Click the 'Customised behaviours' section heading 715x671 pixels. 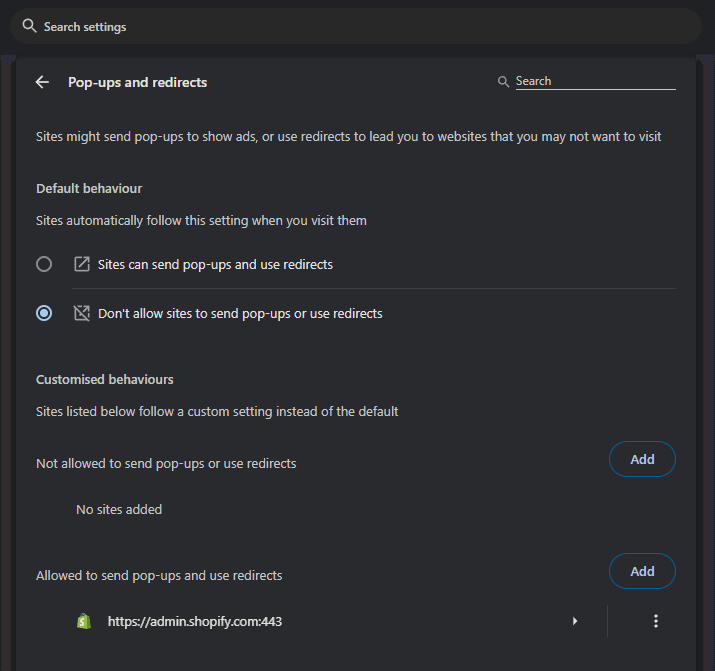tap(105, 379)
